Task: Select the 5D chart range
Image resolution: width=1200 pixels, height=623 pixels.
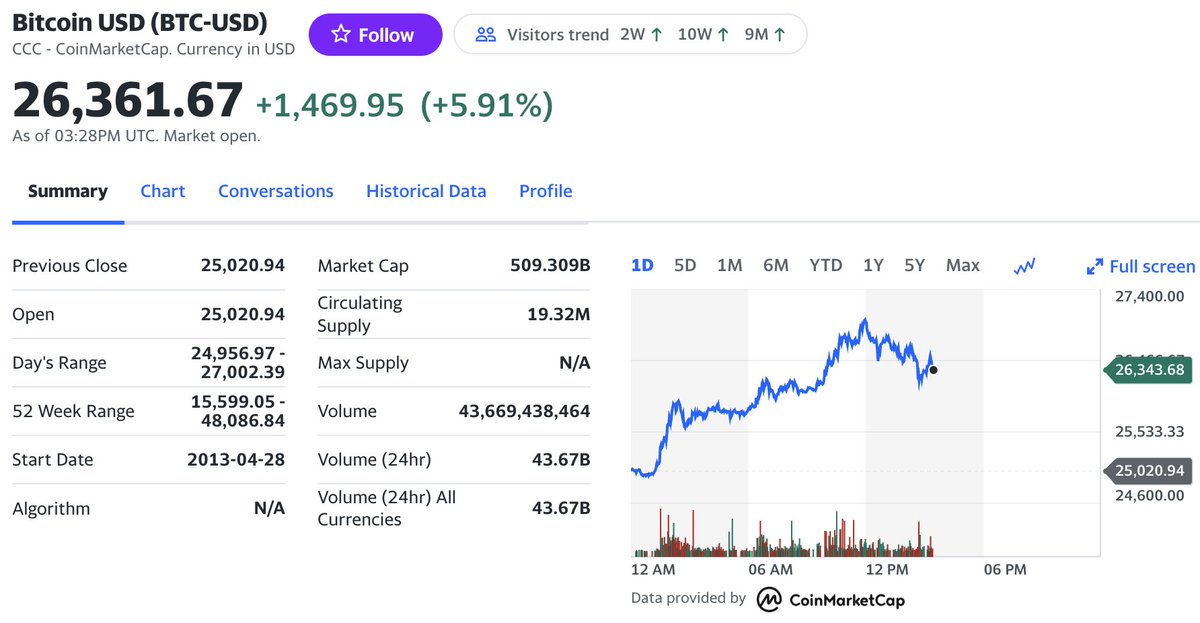Action: click(x=685, y=265)
